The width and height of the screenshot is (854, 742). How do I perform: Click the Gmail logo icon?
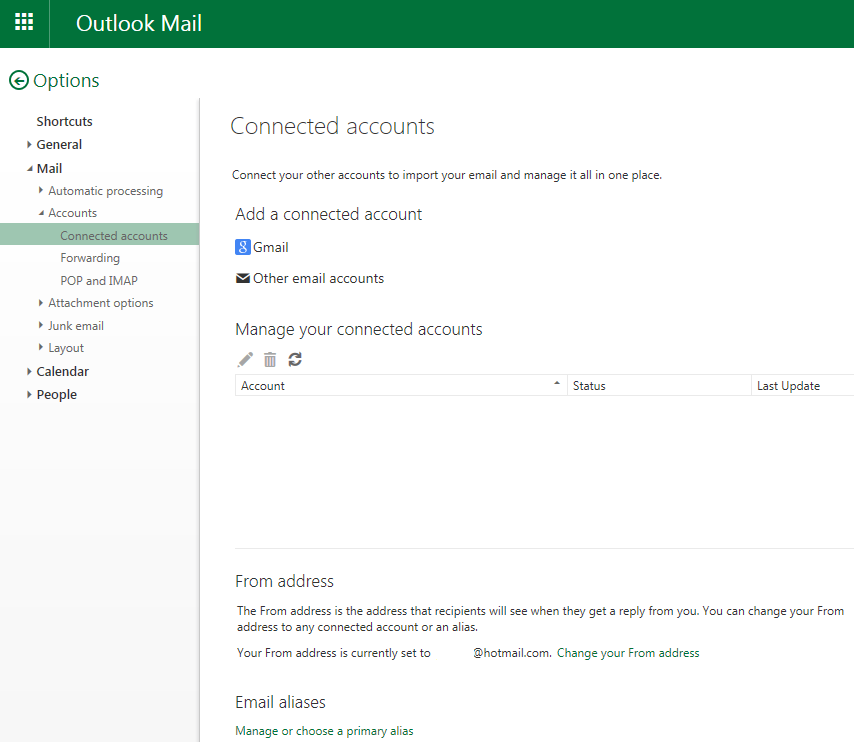pyautogui.click(x=243, y=247)
